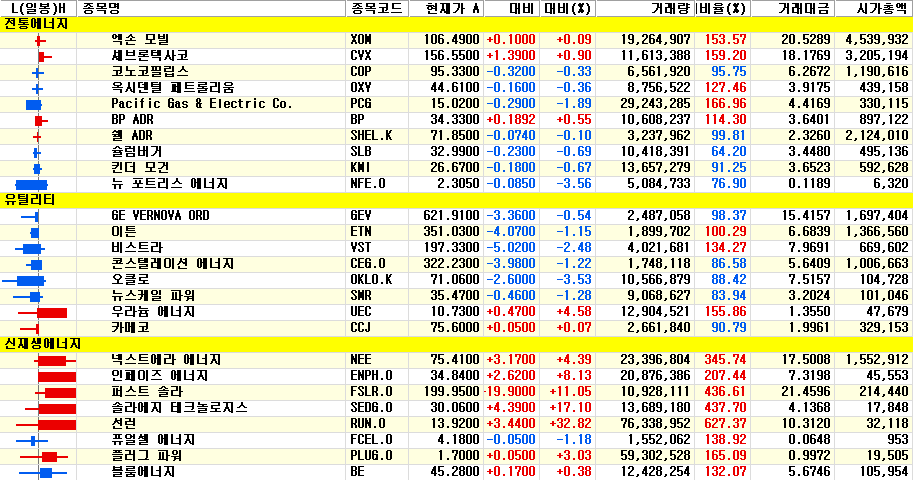
Task: Click the ticker code FSLR.O
Action: tap(371, 391)
